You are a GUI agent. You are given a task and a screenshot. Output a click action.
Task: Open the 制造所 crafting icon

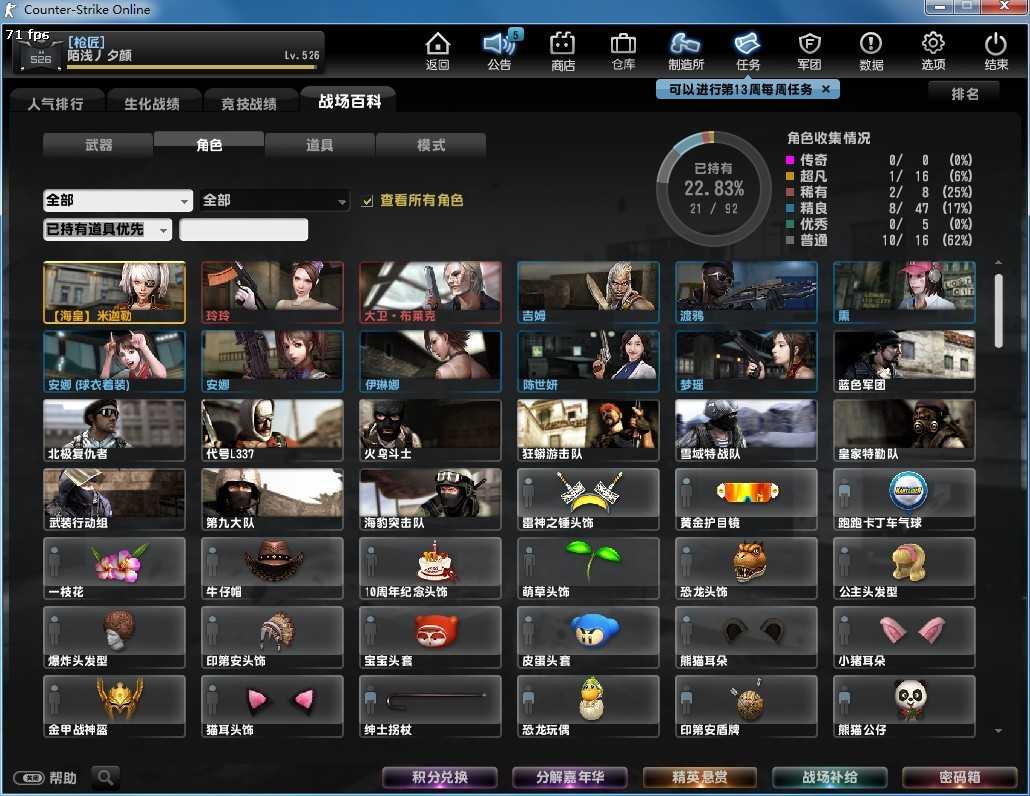pyautogui.click(x=685, y=51)
